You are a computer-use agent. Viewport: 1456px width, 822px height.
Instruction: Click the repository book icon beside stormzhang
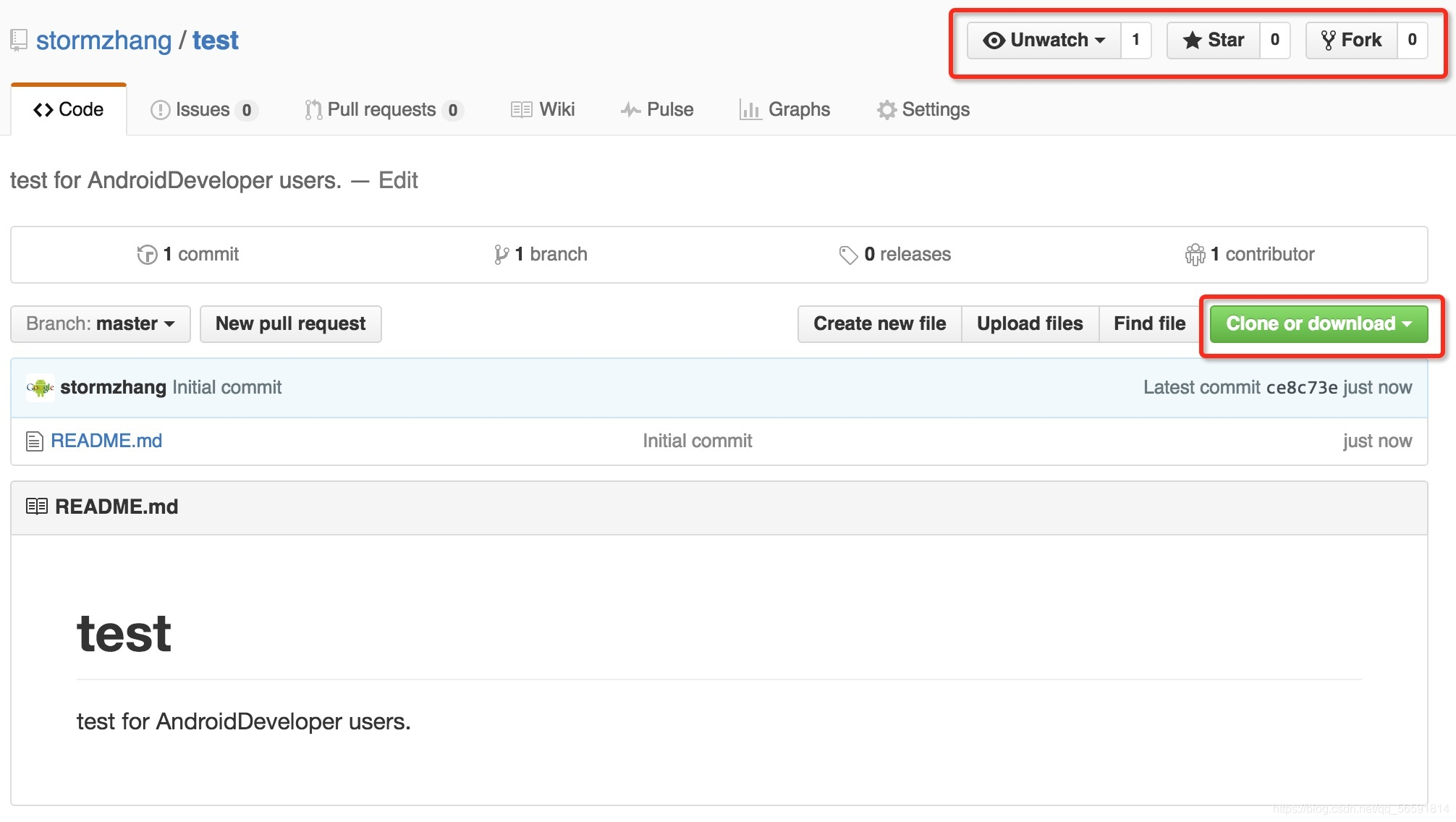click(x=19, y=41)
